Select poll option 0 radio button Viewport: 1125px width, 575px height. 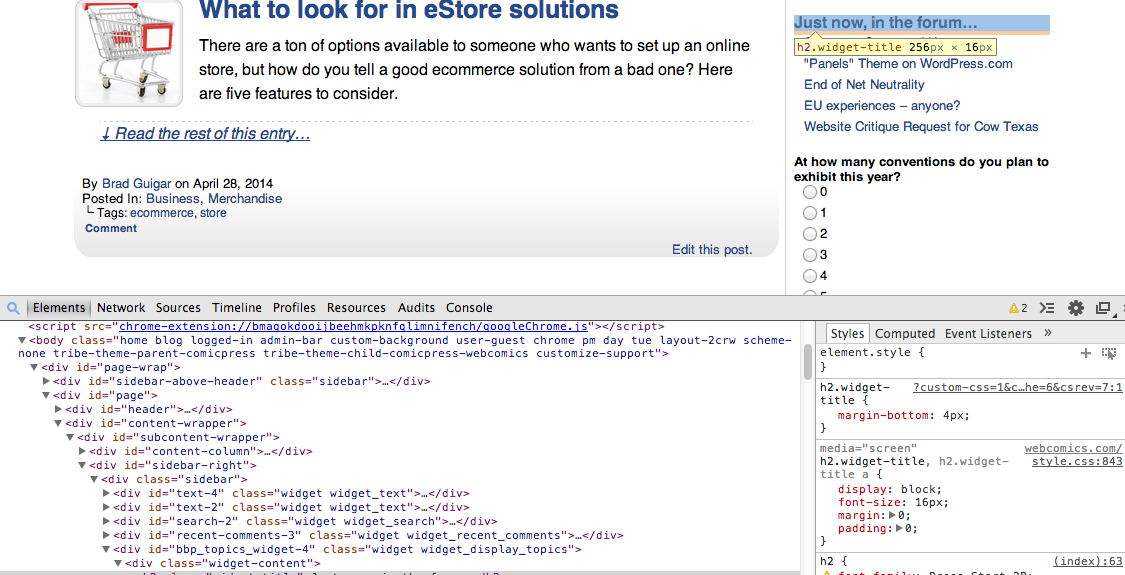tap(810, 192)
